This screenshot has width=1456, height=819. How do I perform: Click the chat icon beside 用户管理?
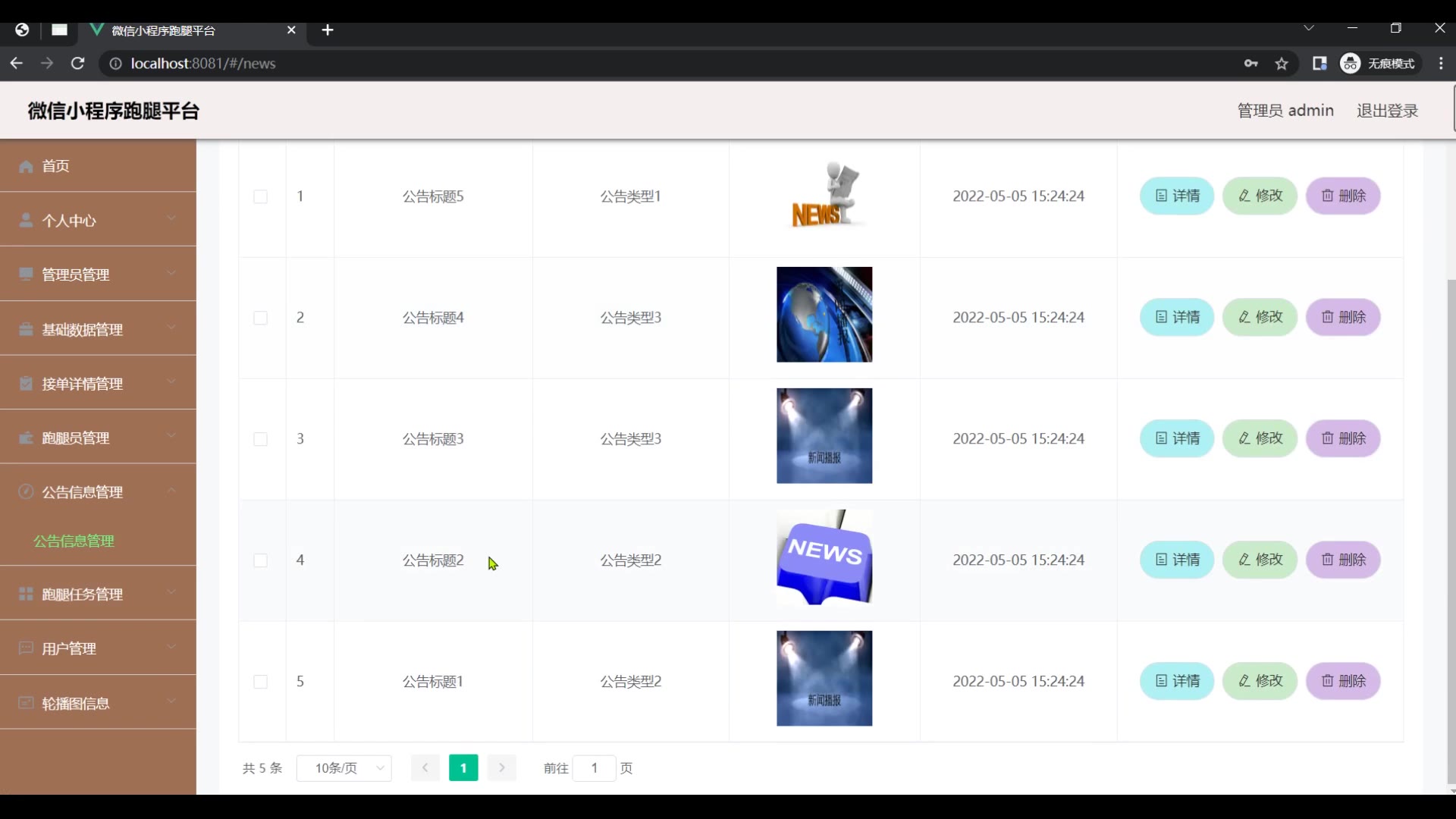(26, 648)
